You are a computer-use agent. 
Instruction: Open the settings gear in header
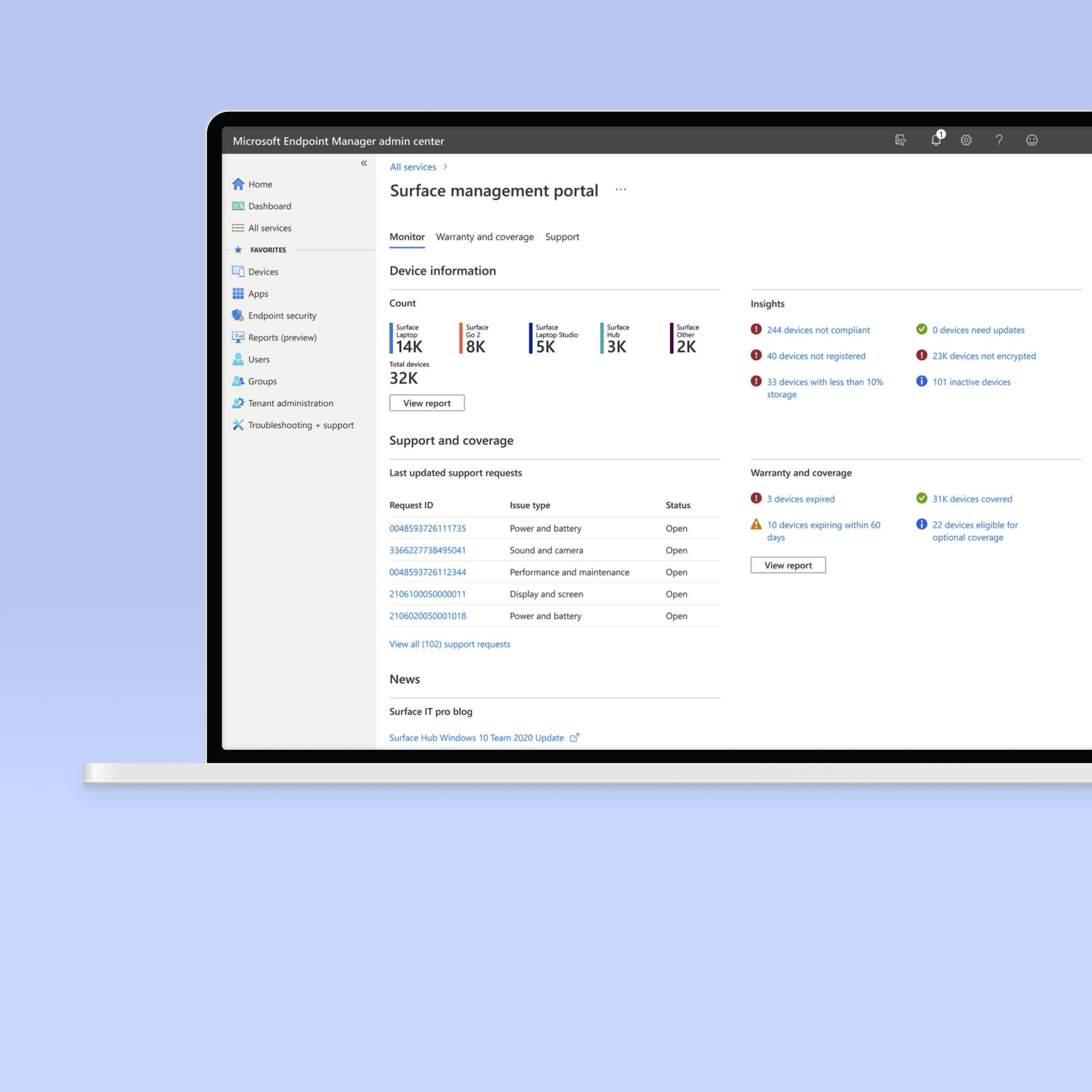tap(966, 140)
